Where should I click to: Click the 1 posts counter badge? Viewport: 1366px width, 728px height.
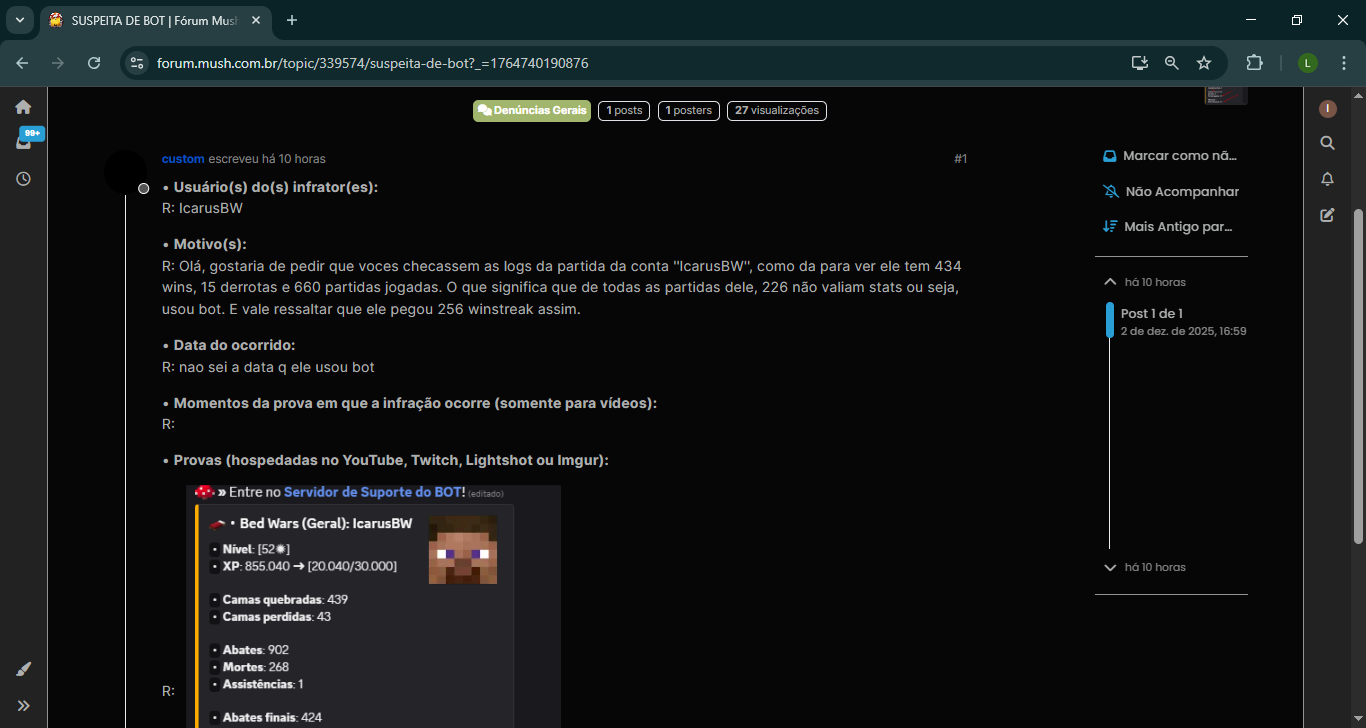point(624,111)
